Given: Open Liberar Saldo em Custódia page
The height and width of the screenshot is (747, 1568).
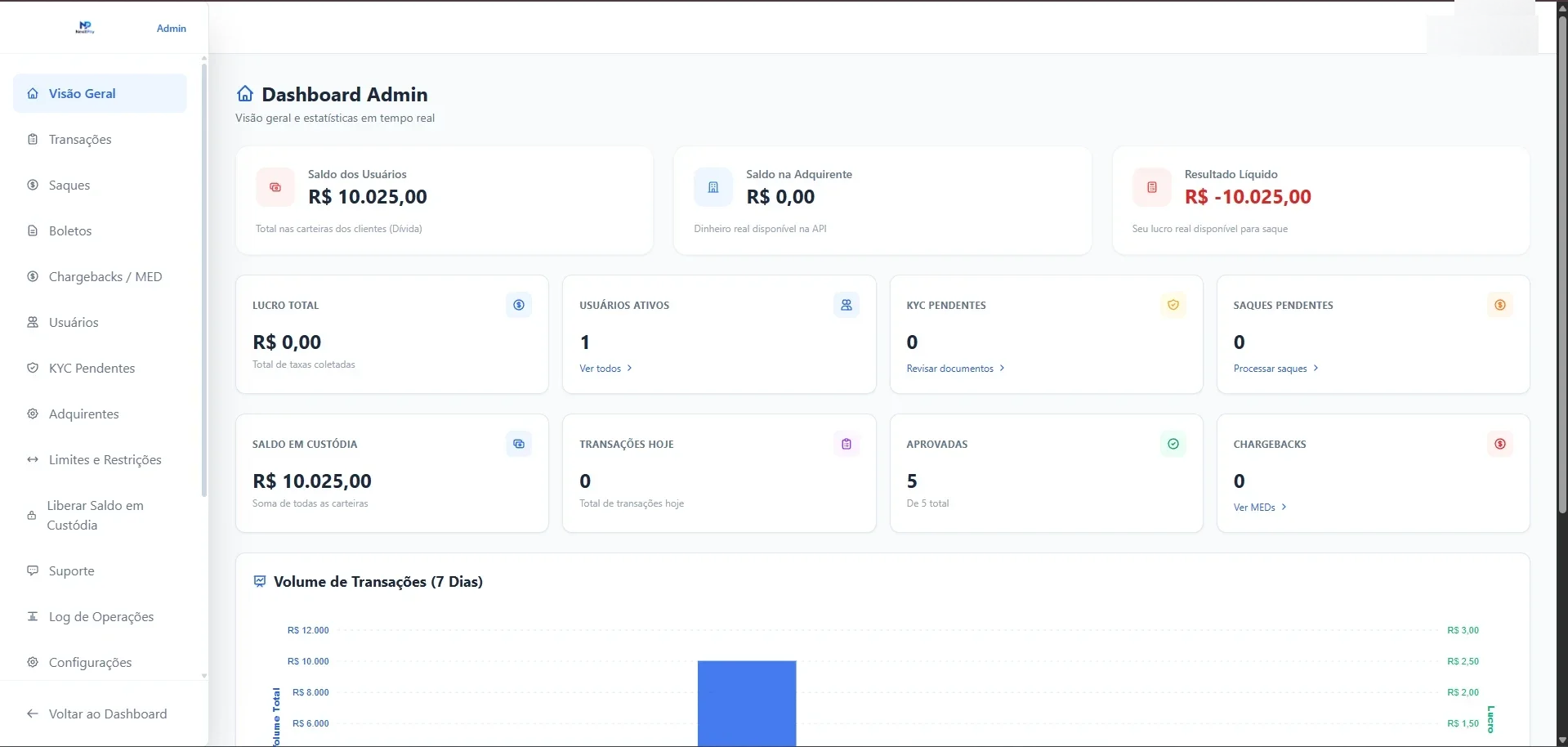Looking at the screenshot, I should tap(100, 515).
